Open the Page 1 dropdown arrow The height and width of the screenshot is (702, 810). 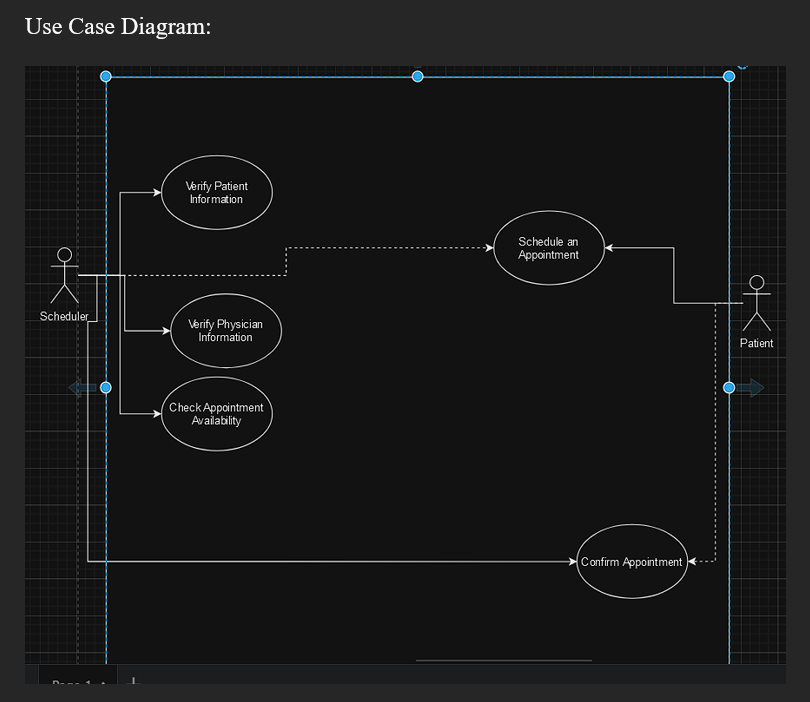[x=104, y=686]
